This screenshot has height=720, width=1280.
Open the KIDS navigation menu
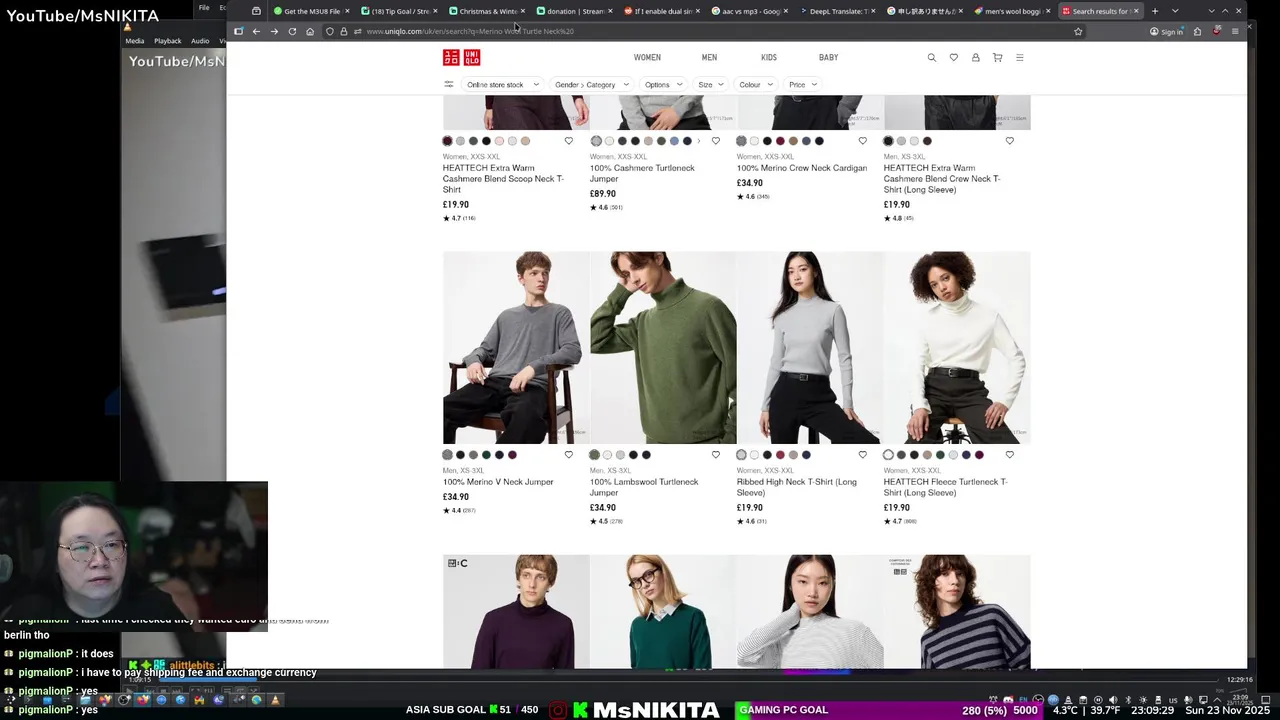coord(769,57)
